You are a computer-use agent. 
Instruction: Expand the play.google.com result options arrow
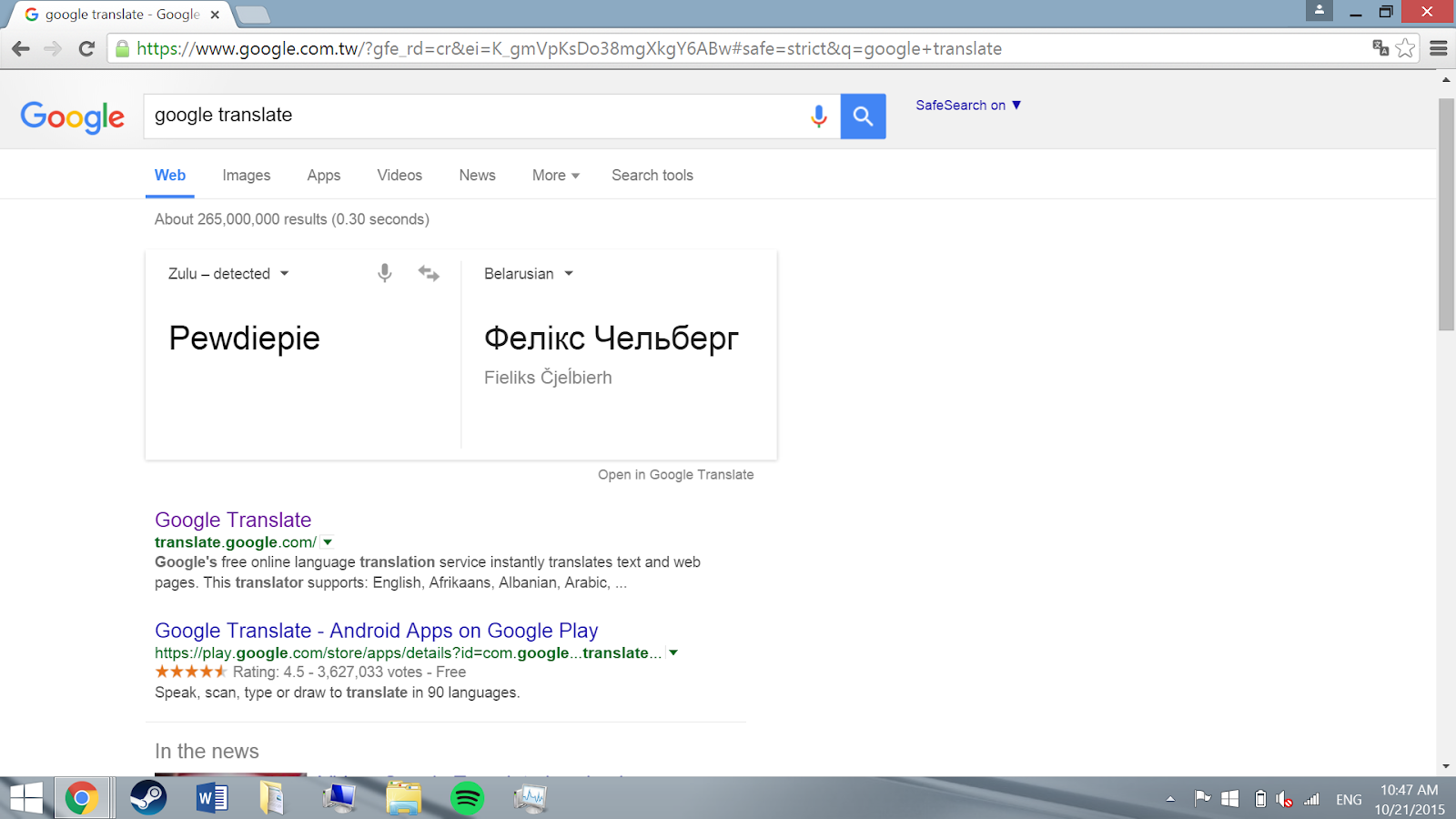click(673, 652)
